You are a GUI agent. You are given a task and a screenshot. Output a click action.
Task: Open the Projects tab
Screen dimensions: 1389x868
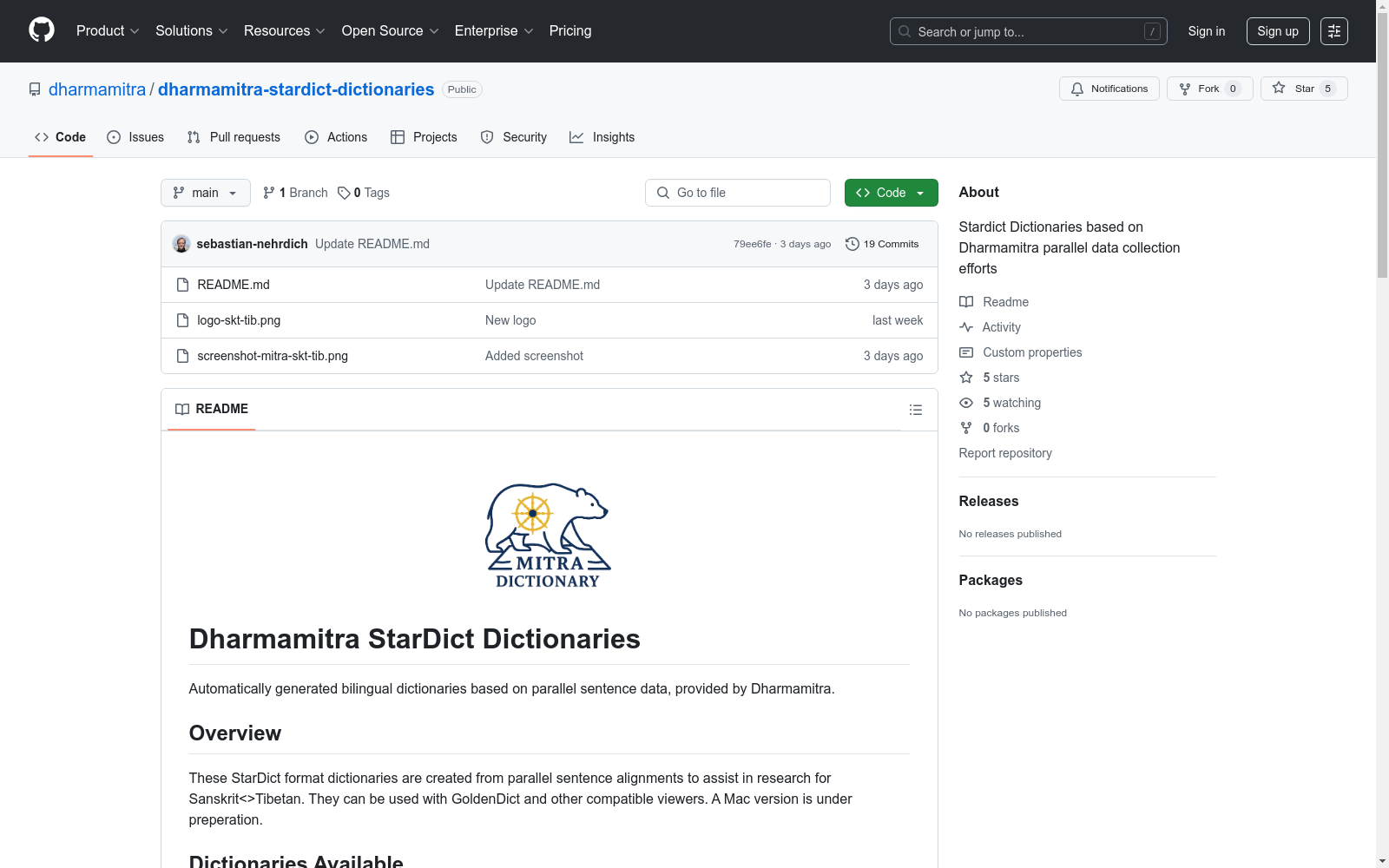[424, 137]
